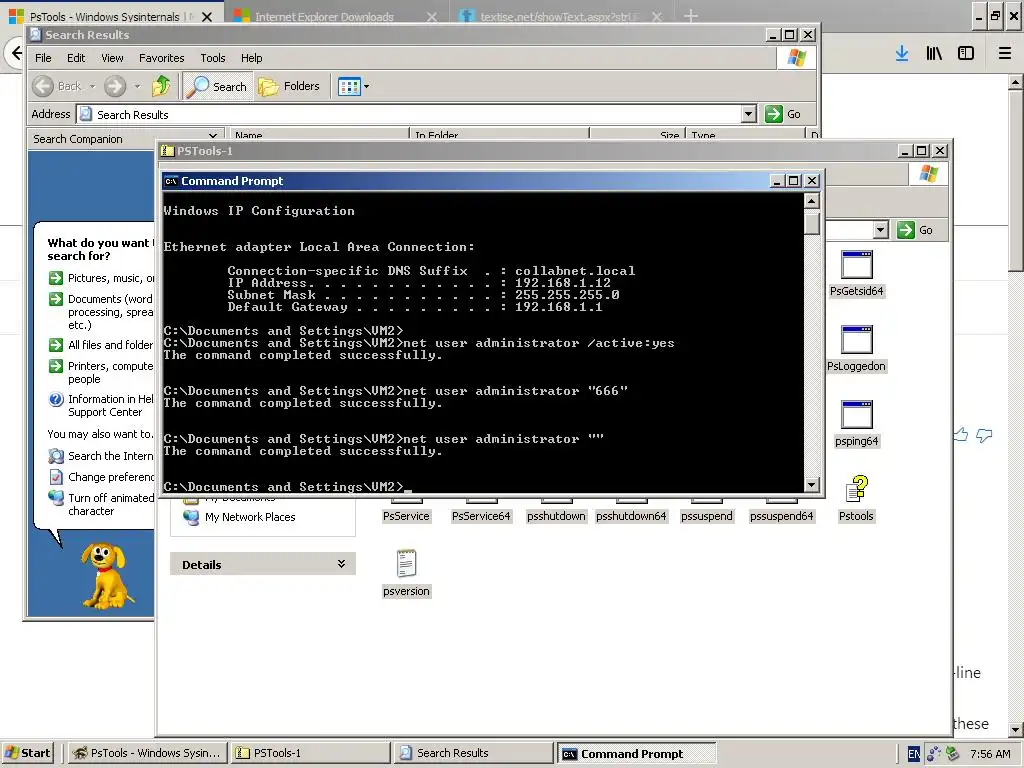Click Search the Internet option
The width and height of the screenshot is (1024, 768).
[101, 456]
